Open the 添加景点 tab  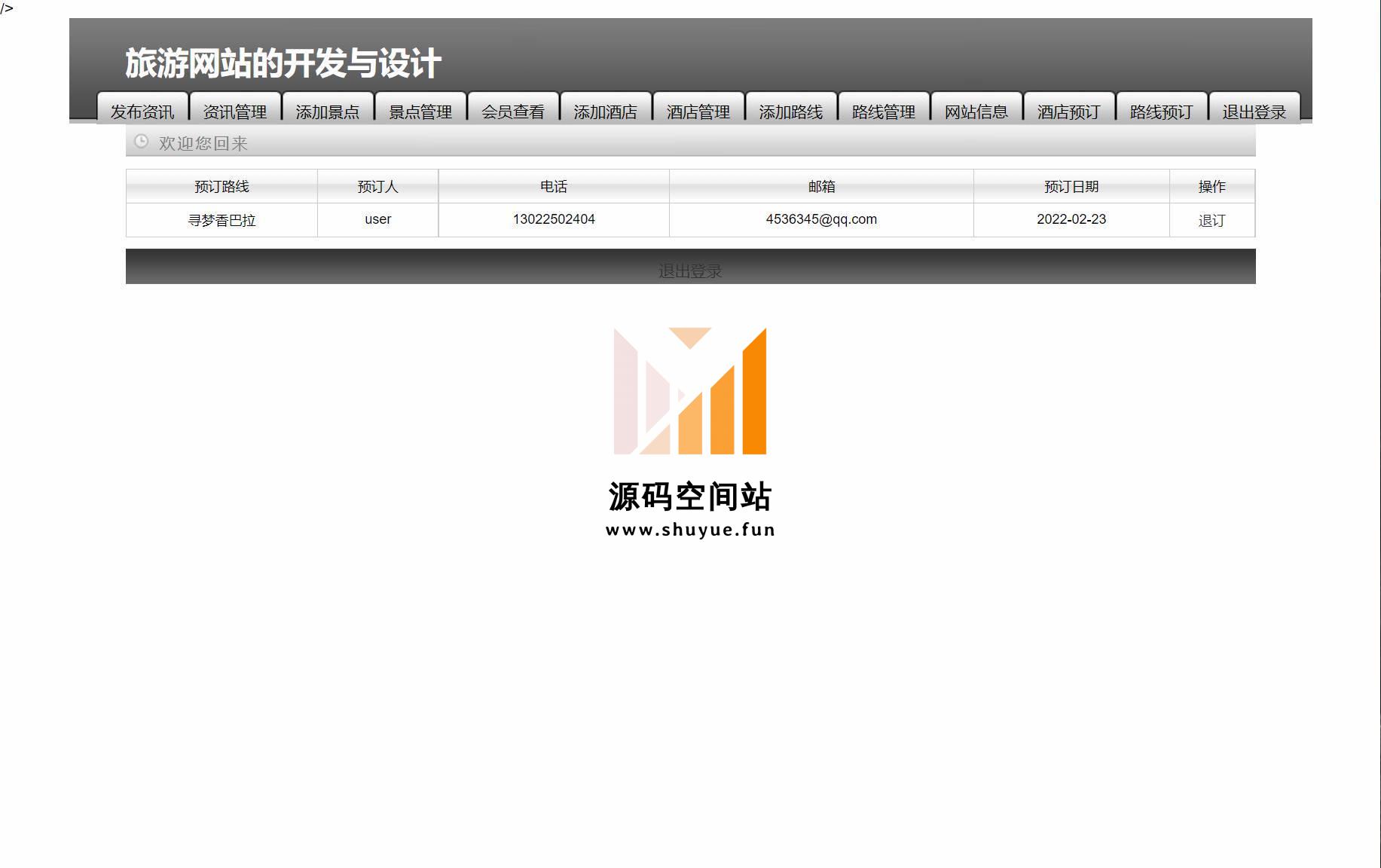(328, 111)
